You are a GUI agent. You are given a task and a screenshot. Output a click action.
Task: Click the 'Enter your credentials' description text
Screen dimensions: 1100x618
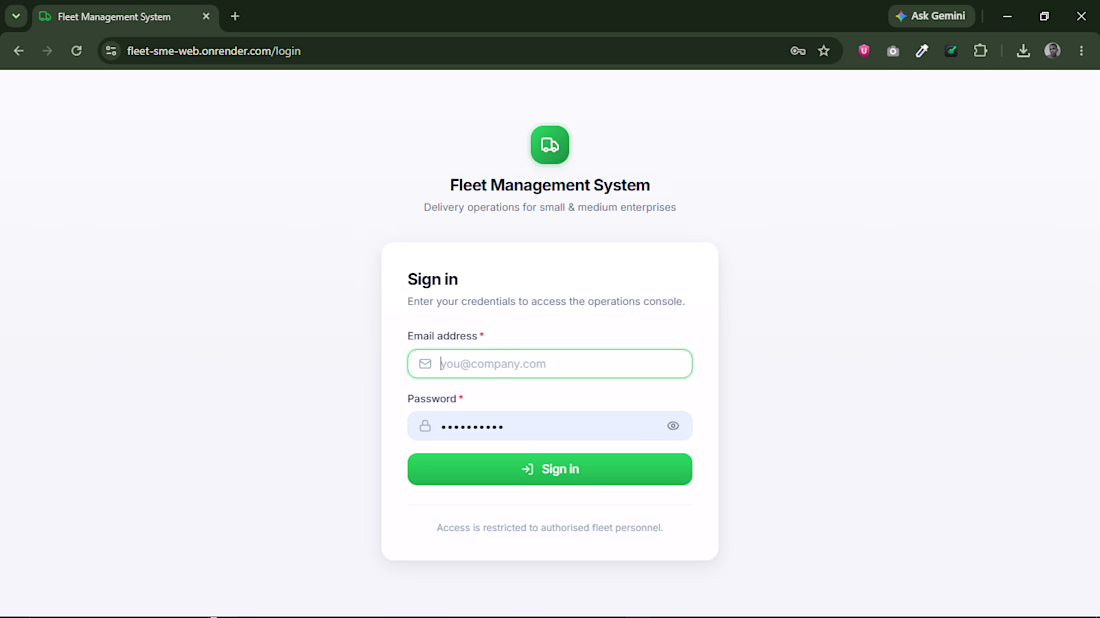coord(546,301)
